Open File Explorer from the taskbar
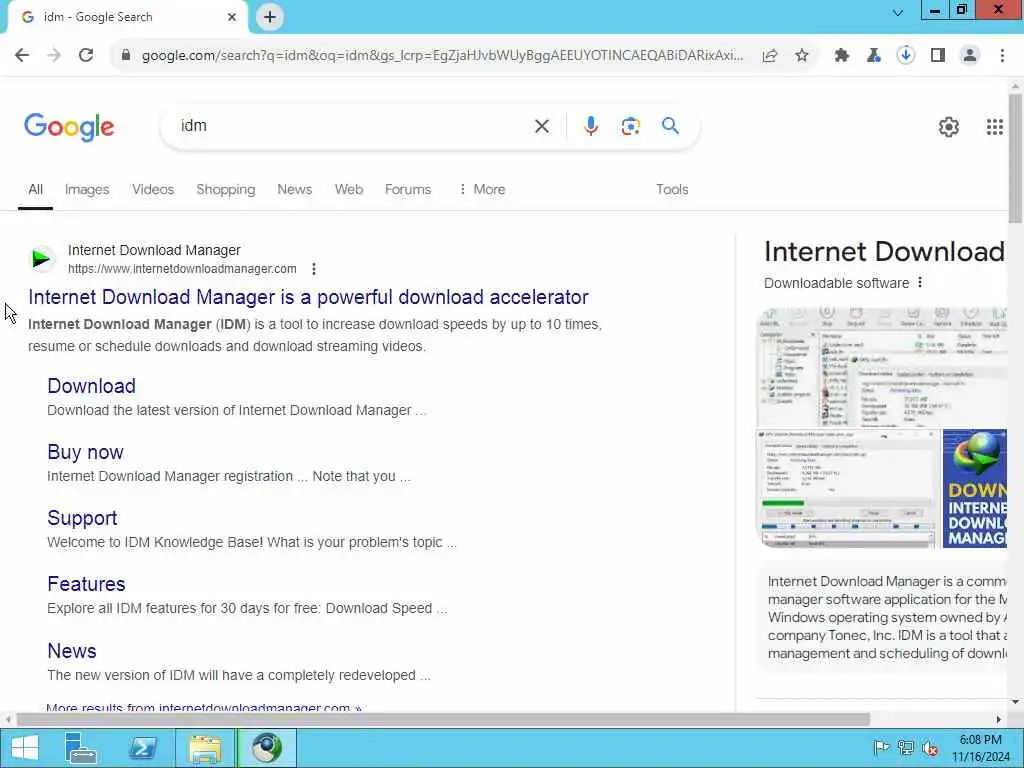This screenshot has width=1024, height=768. click(205, 748)
